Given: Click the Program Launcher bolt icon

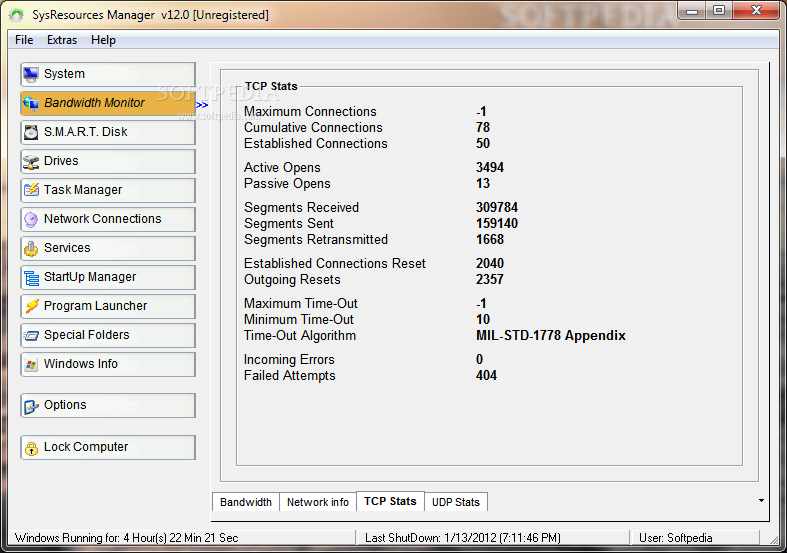Looking at the screenshot, I should [x=31, y=306].
